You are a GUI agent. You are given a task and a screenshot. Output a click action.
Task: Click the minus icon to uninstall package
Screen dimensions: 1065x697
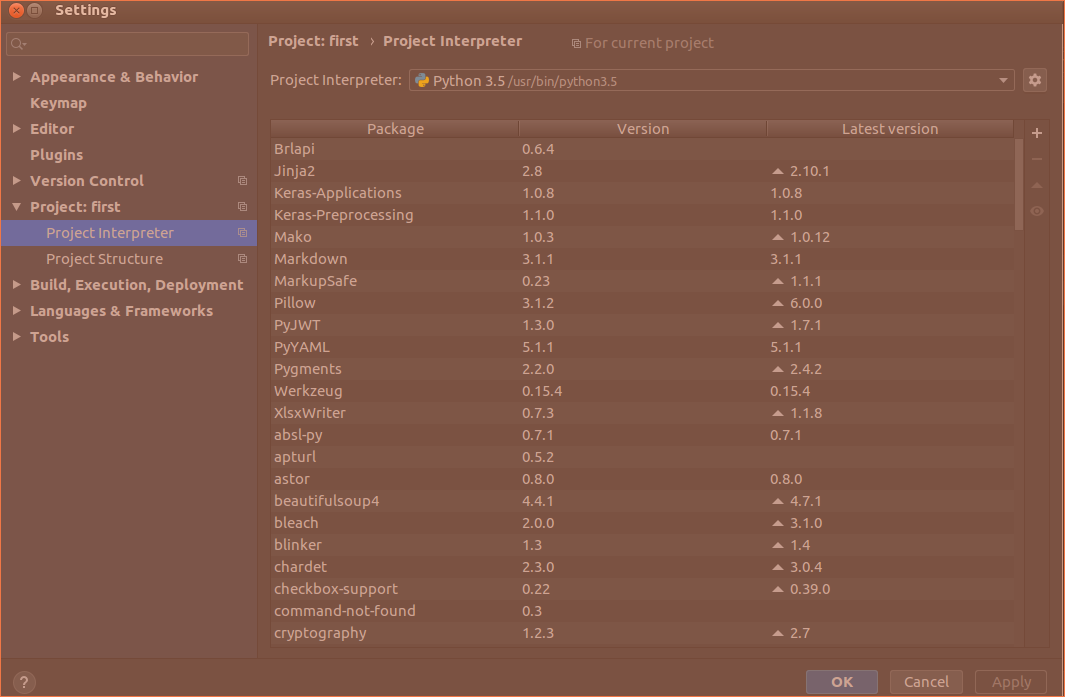1036,159
